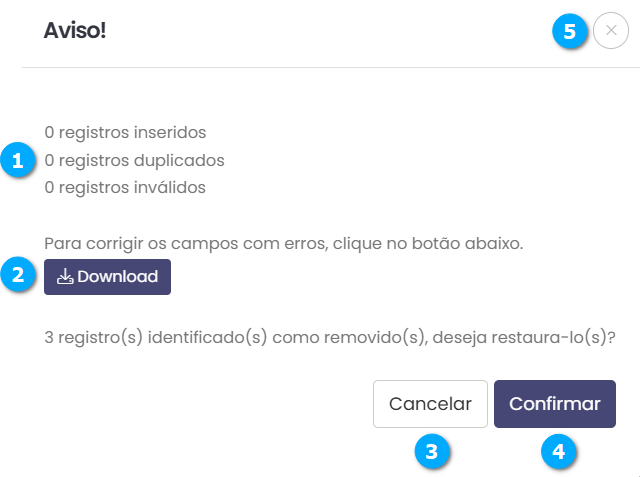
Task: Click the "0 registros inválidos" line
Action: click(125, 187)
